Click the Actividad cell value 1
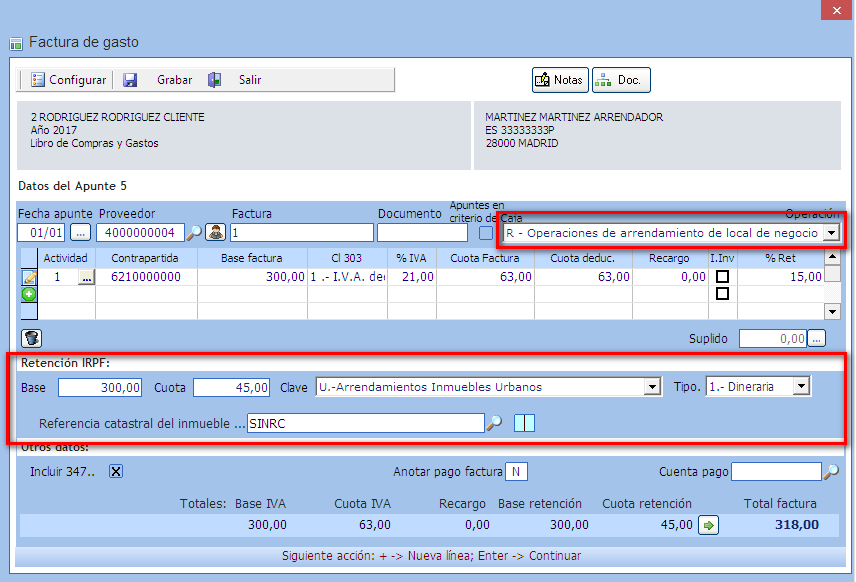 point(57,277)
